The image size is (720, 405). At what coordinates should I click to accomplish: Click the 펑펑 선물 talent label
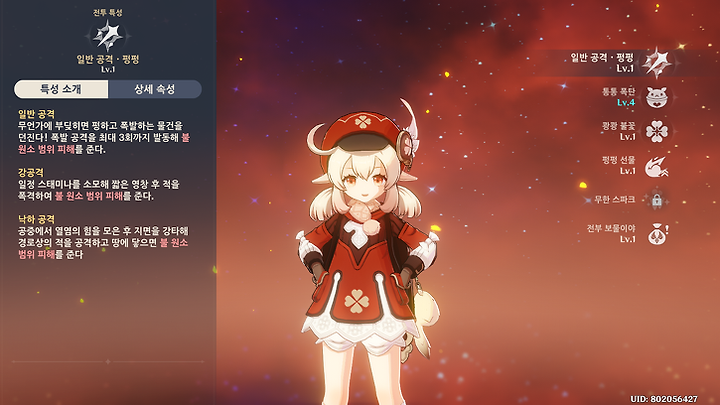pyautogui.click(x=618, y=160)
